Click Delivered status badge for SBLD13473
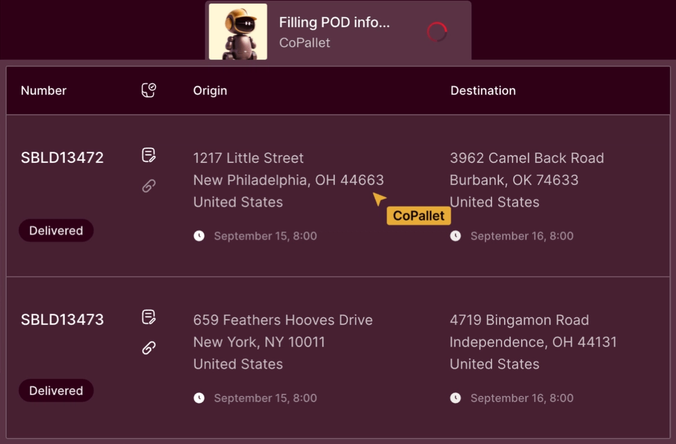The image size is (676, 444). tap(56, 391)
